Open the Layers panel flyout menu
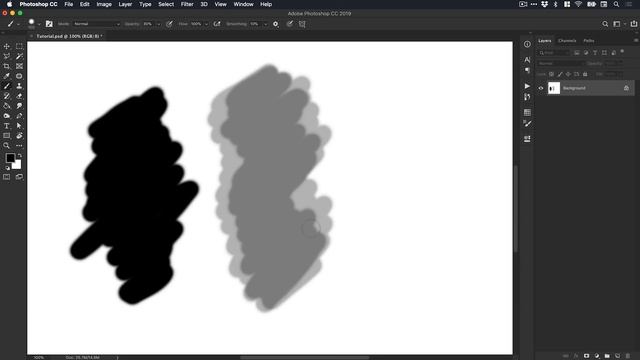Viewport: 640px width, 360px height. tap(636, 40)
